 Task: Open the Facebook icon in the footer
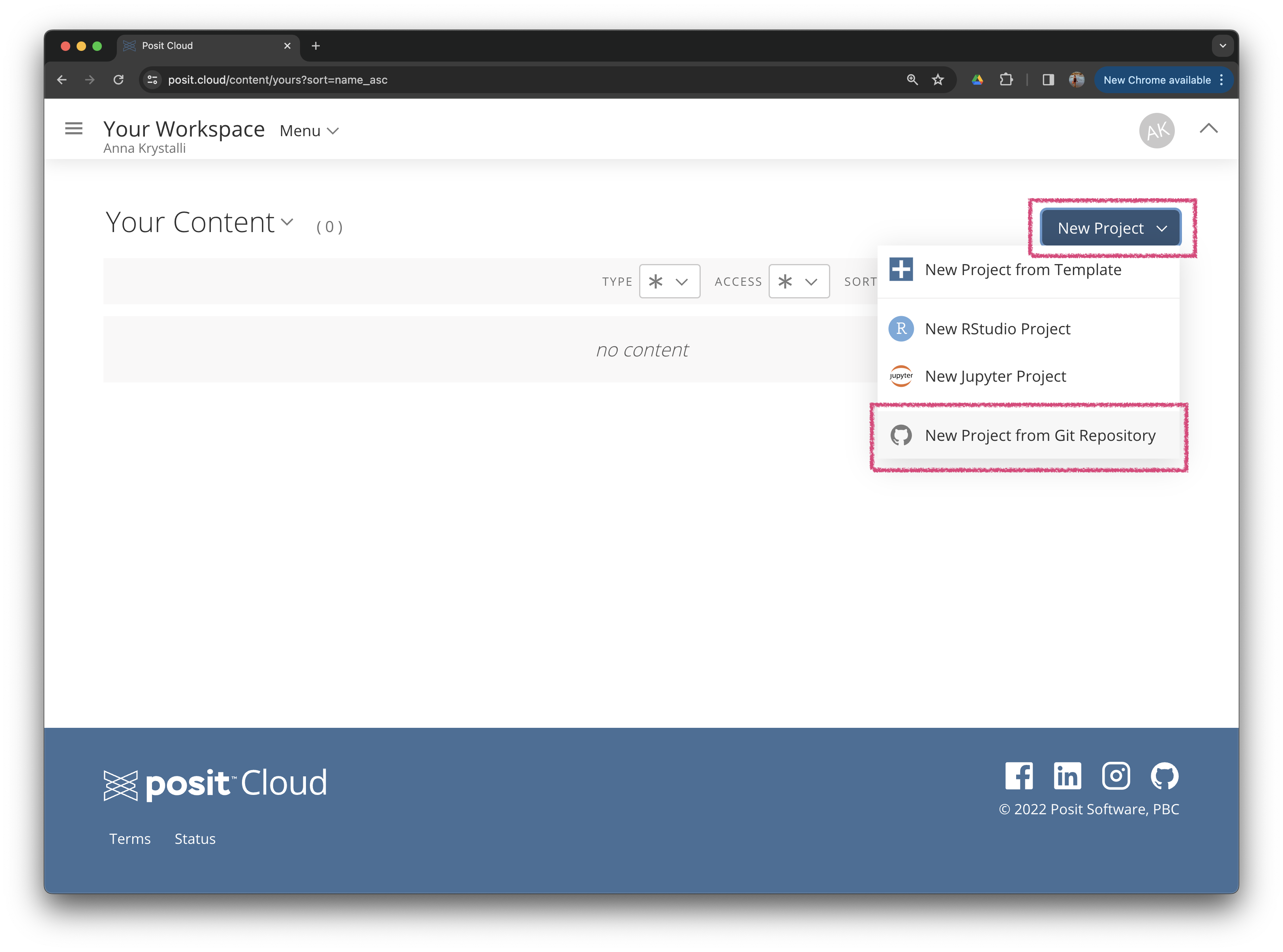pyautogui.click(x=1019, y=776)
